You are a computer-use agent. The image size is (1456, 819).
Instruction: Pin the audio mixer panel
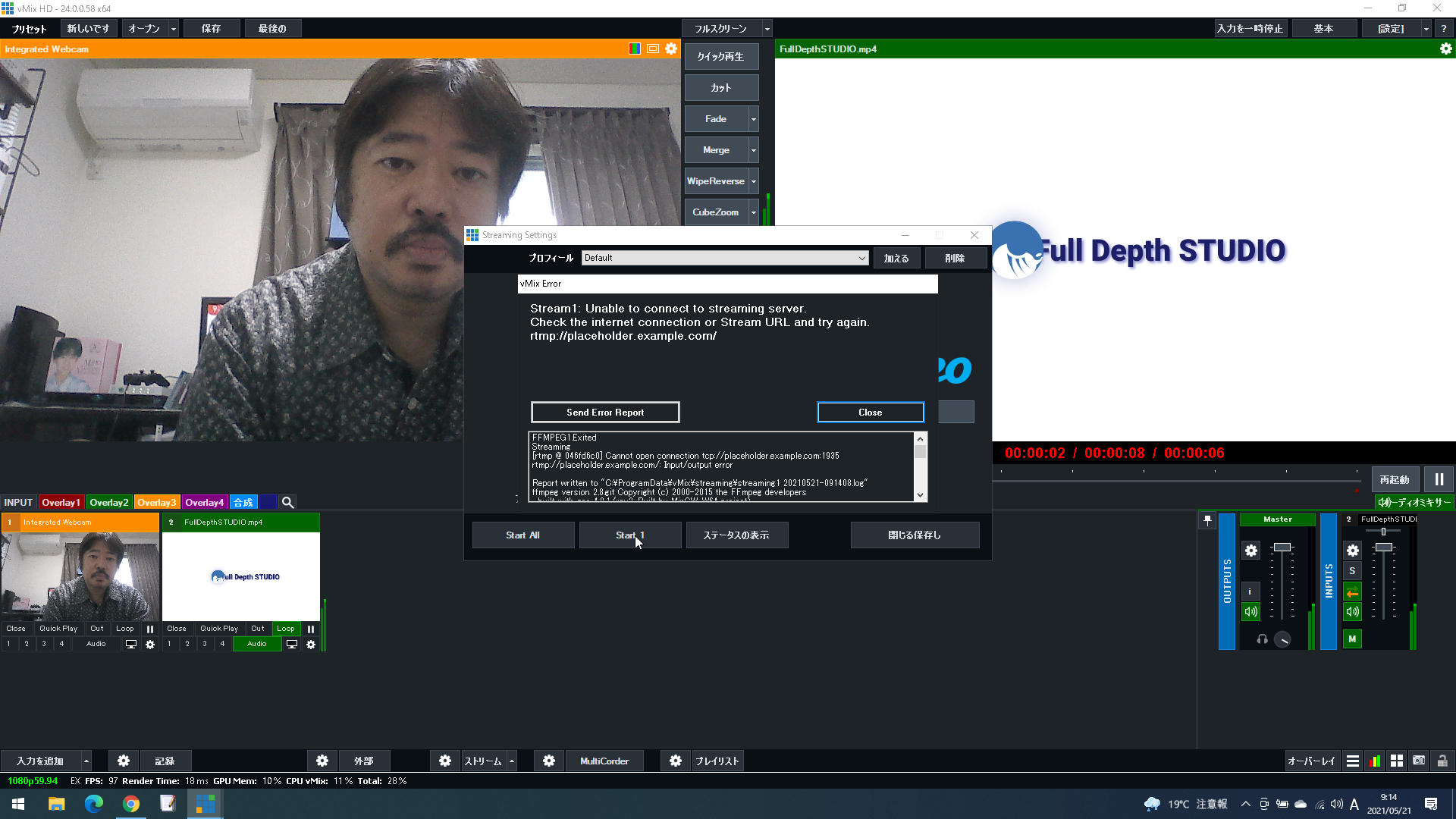click(x=1208, y=520)
